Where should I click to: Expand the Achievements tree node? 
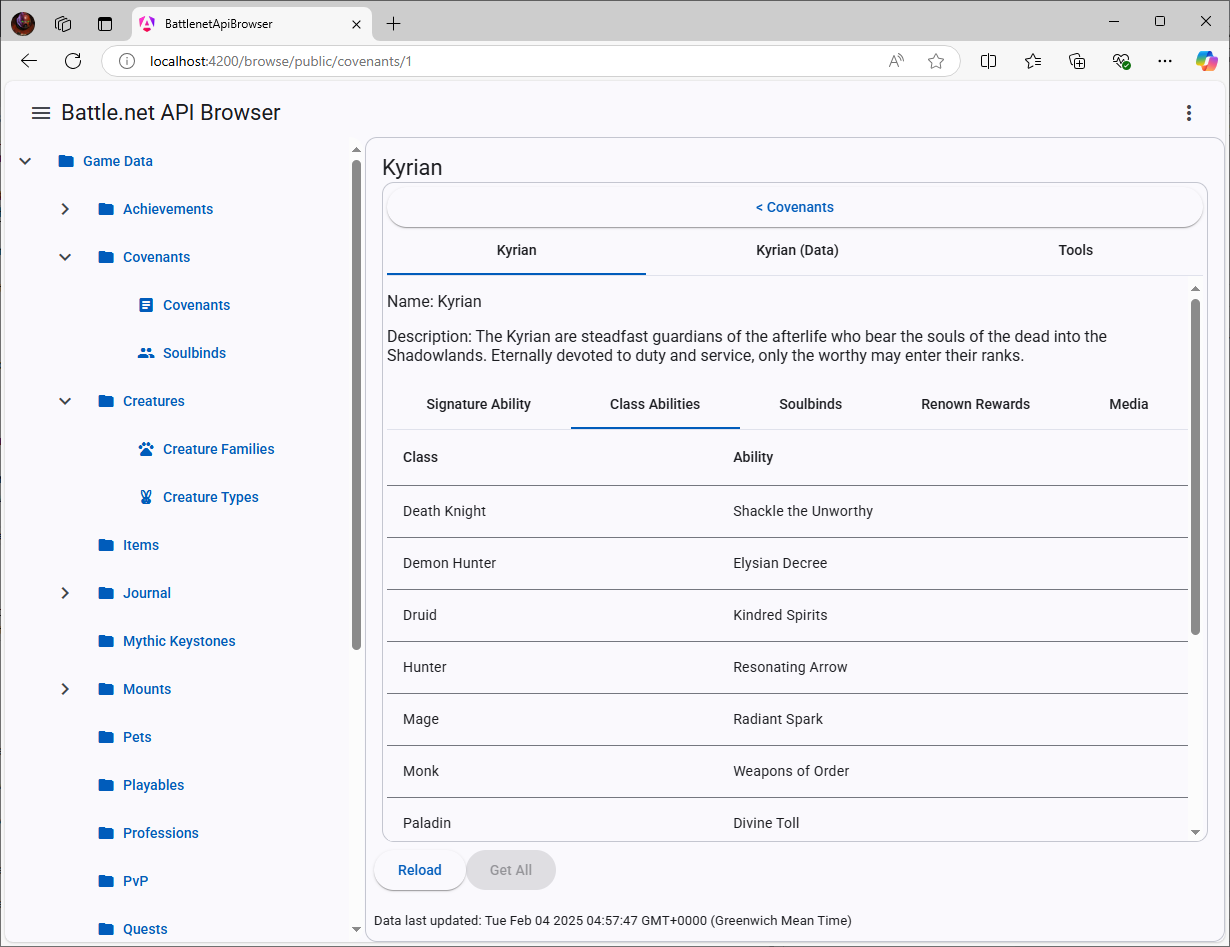(x=65, y=209)
